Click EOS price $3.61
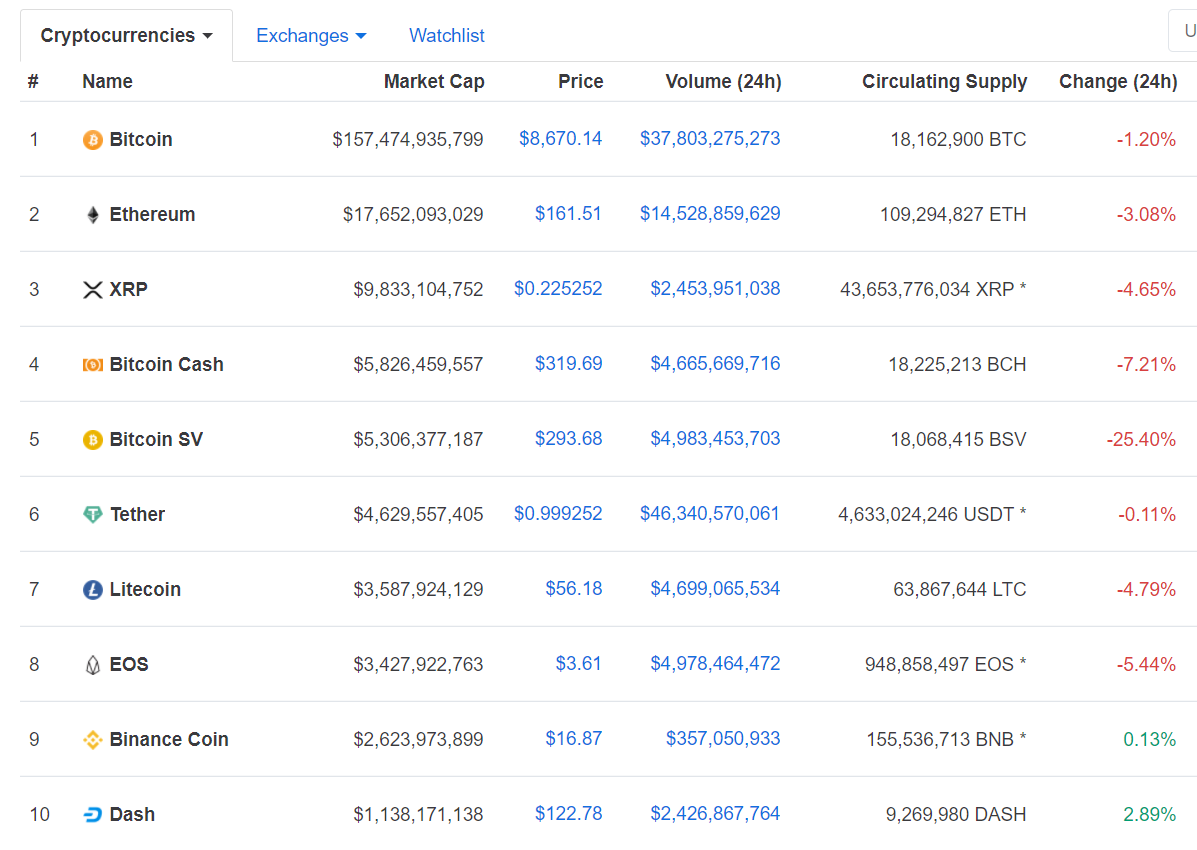1197x850 pixels. [579, 664]
